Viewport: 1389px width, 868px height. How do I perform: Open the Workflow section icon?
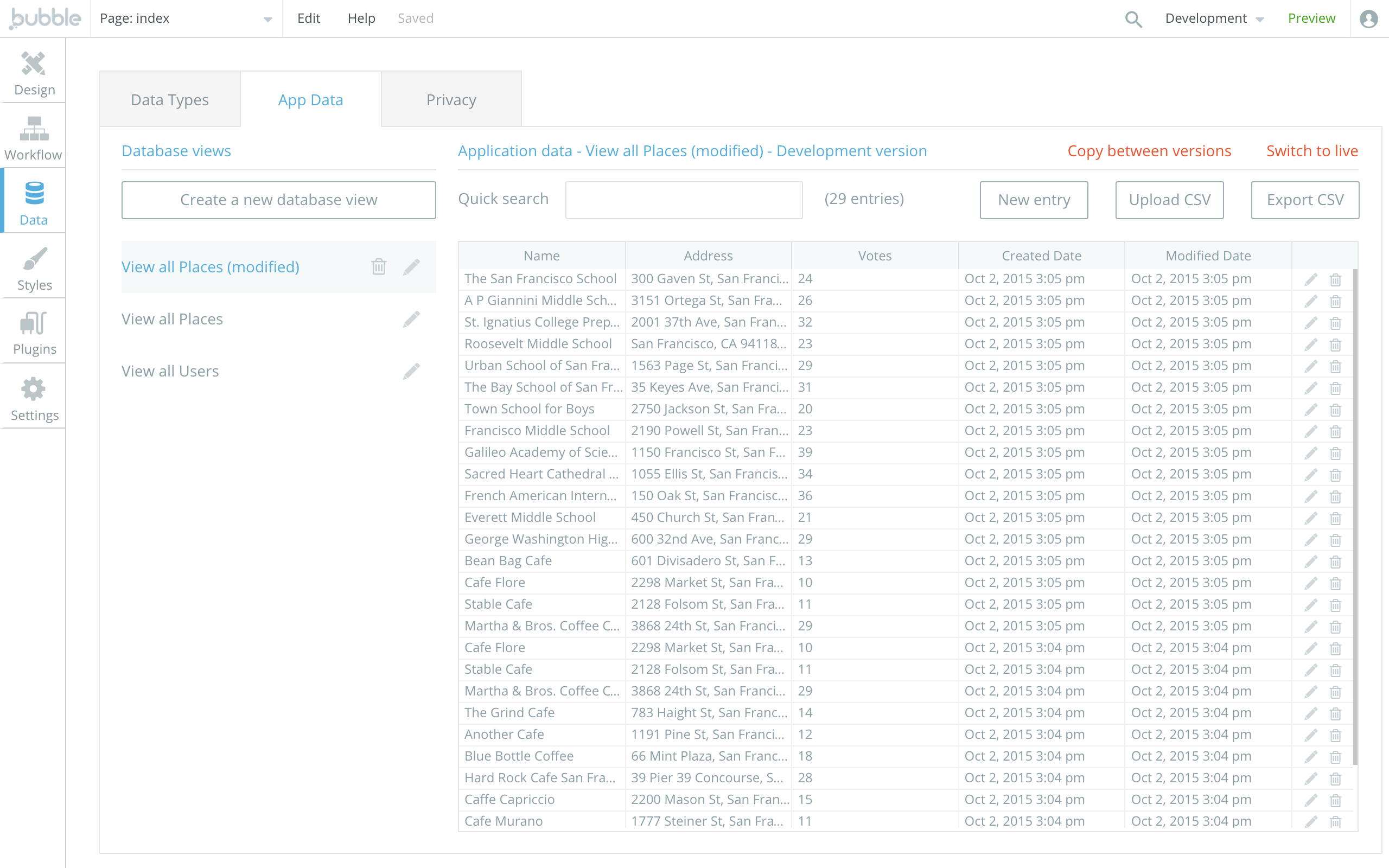pyautogui.click(x=33, y=129)
